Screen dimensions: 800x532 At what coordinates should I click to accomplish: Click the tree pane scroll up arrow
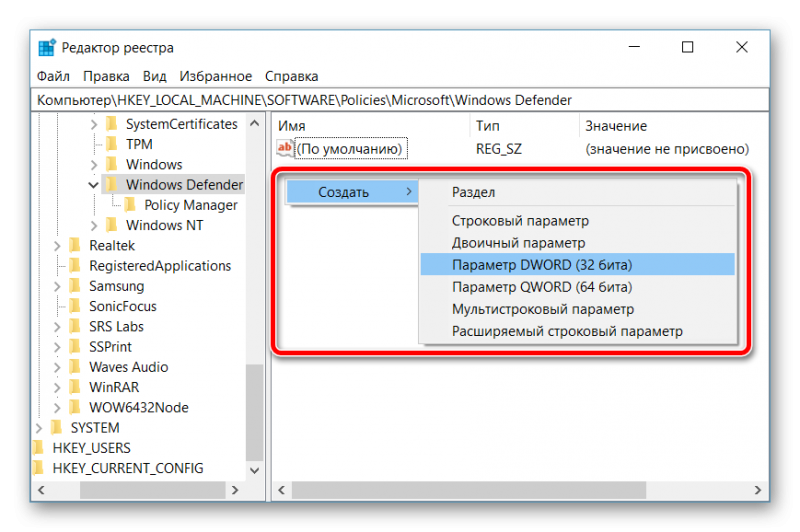click(x=255, y=123)
